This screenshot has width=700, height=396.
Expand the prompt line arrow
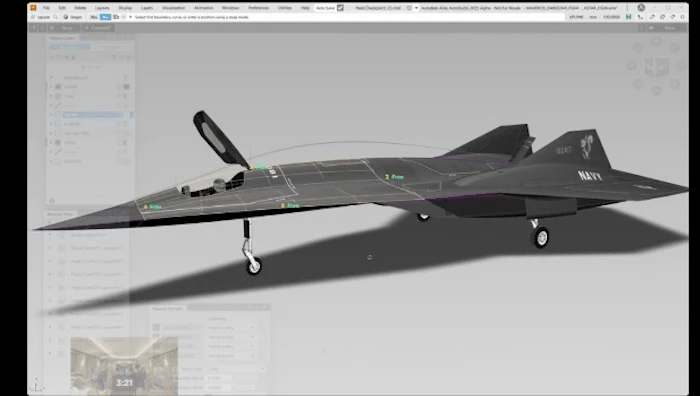coord(130,17)
